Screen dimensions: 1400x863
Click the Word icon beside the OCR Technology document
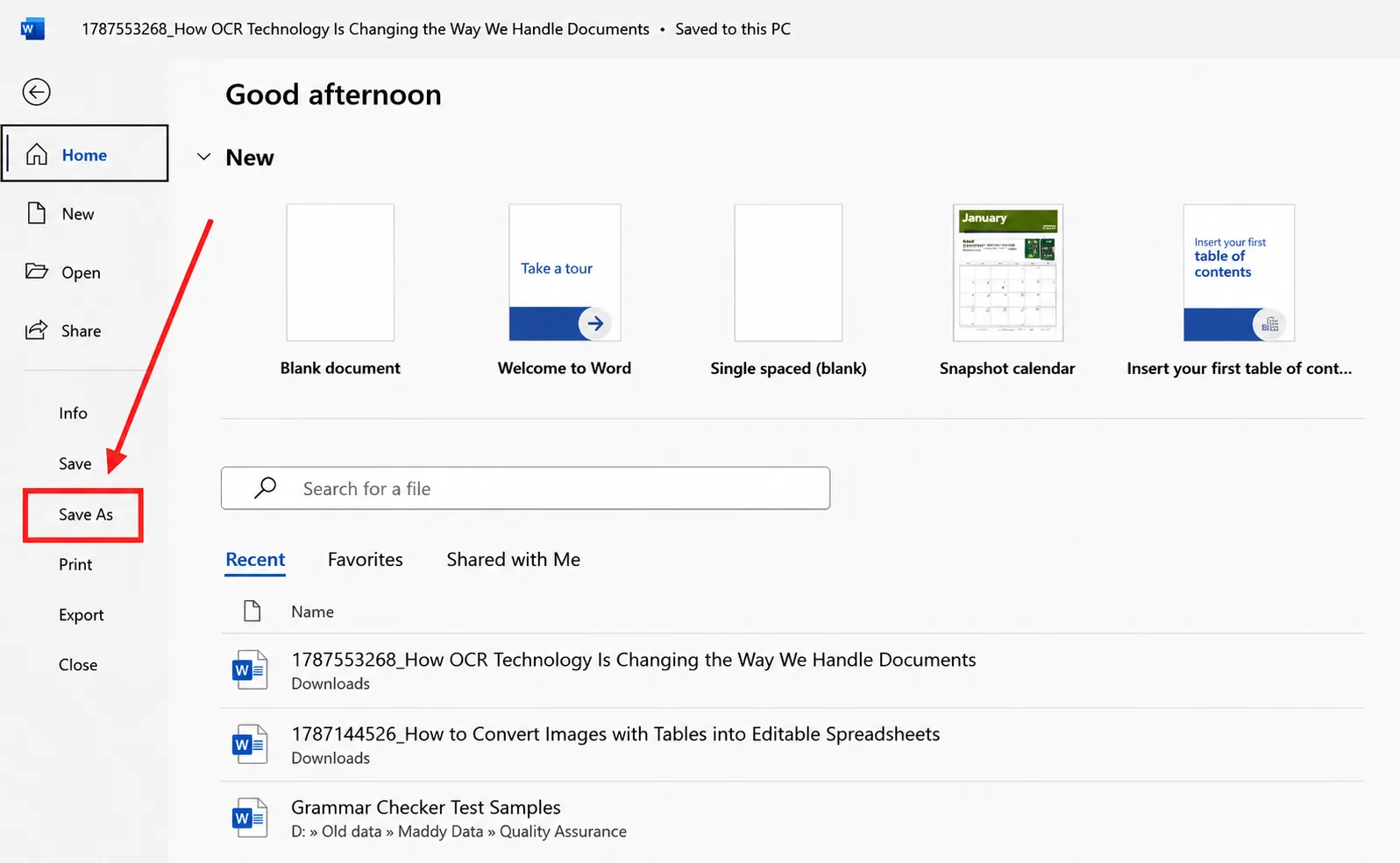[250, 670]
